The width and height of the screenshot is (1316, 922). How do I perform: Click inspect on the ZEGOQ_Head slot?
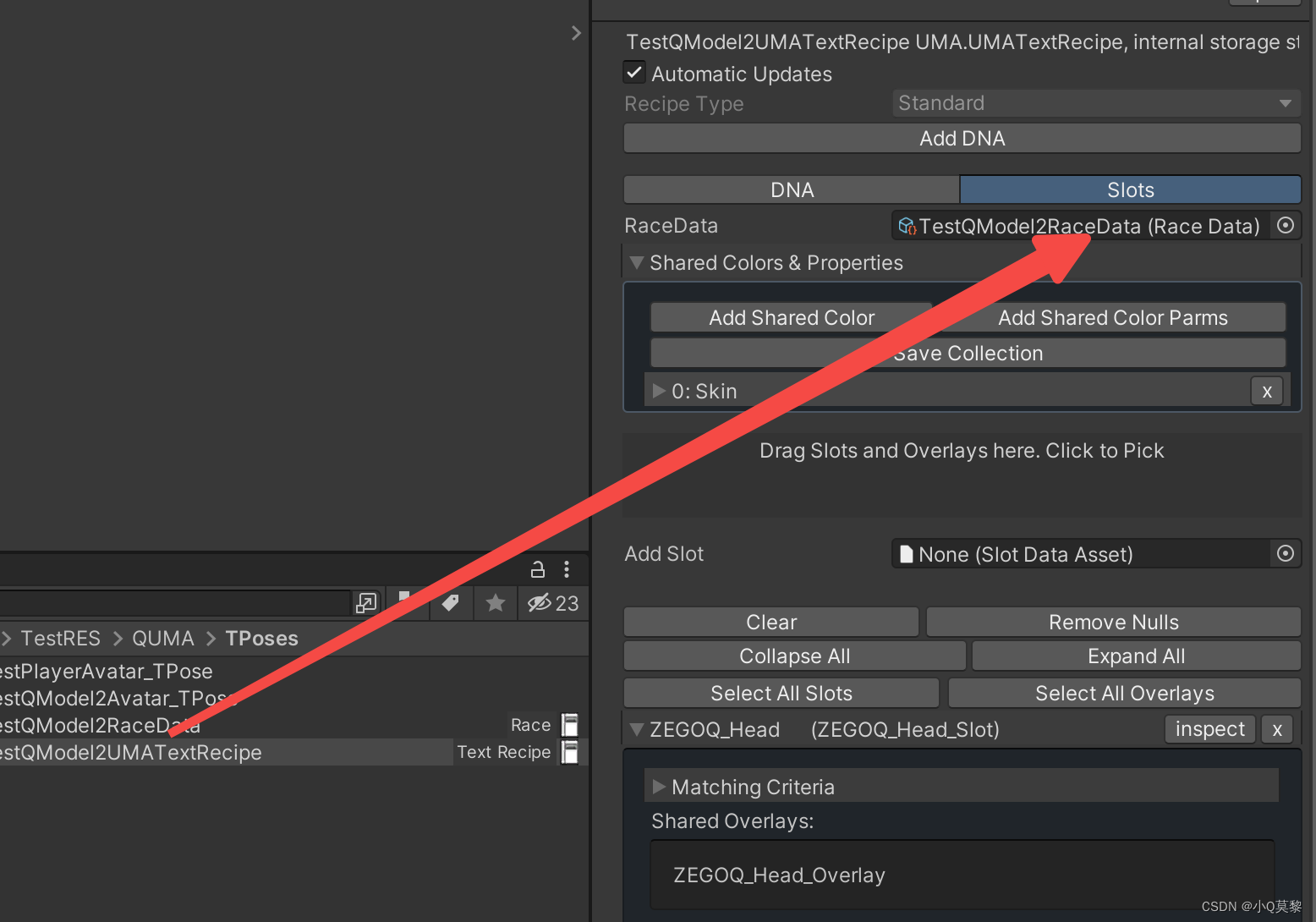pos(1209,728)
